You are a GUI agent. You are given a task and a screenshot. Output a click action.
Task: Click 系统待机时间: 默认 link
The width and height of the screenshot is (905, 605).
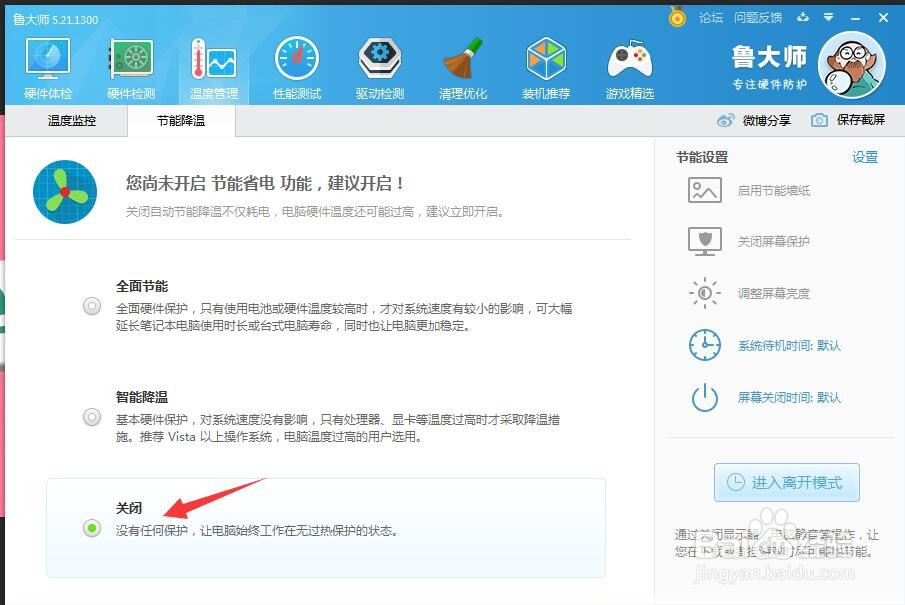pyautogui.click(x=789, y=346)
